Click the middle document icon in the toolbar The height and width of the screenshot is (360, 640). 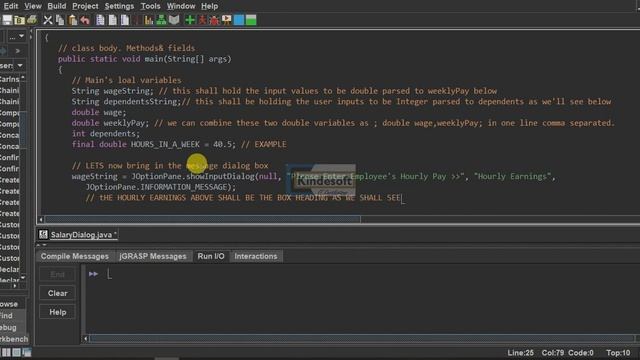113,20
